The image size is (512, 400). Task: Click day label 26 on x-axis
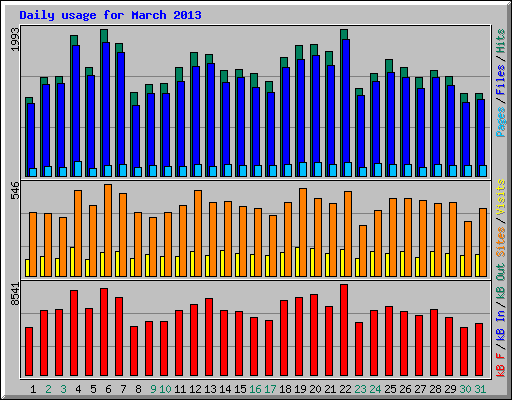tap(405, 389)
